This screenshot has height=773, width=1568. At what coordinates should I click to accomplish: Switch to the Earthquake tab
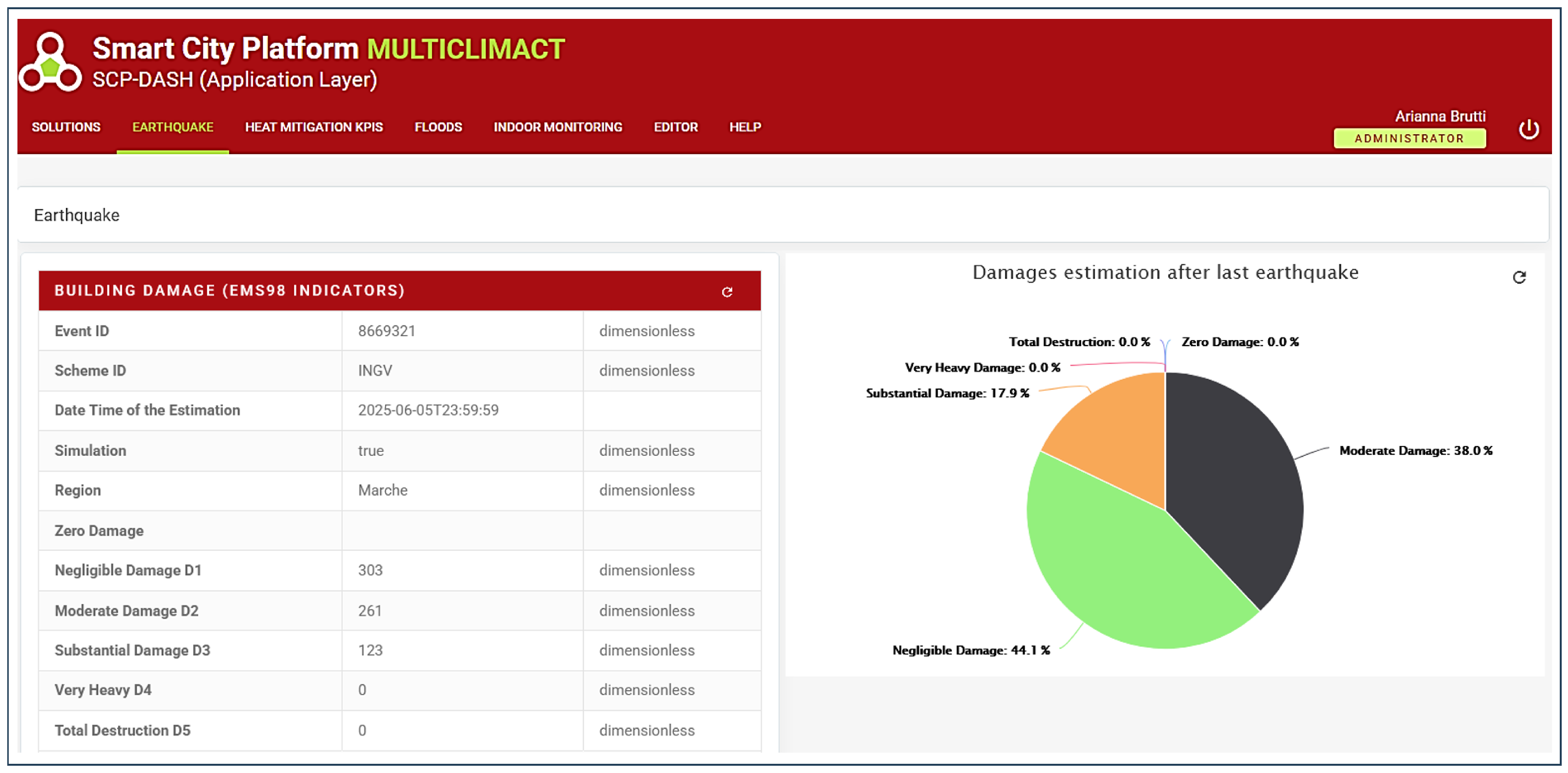[172, 127]
